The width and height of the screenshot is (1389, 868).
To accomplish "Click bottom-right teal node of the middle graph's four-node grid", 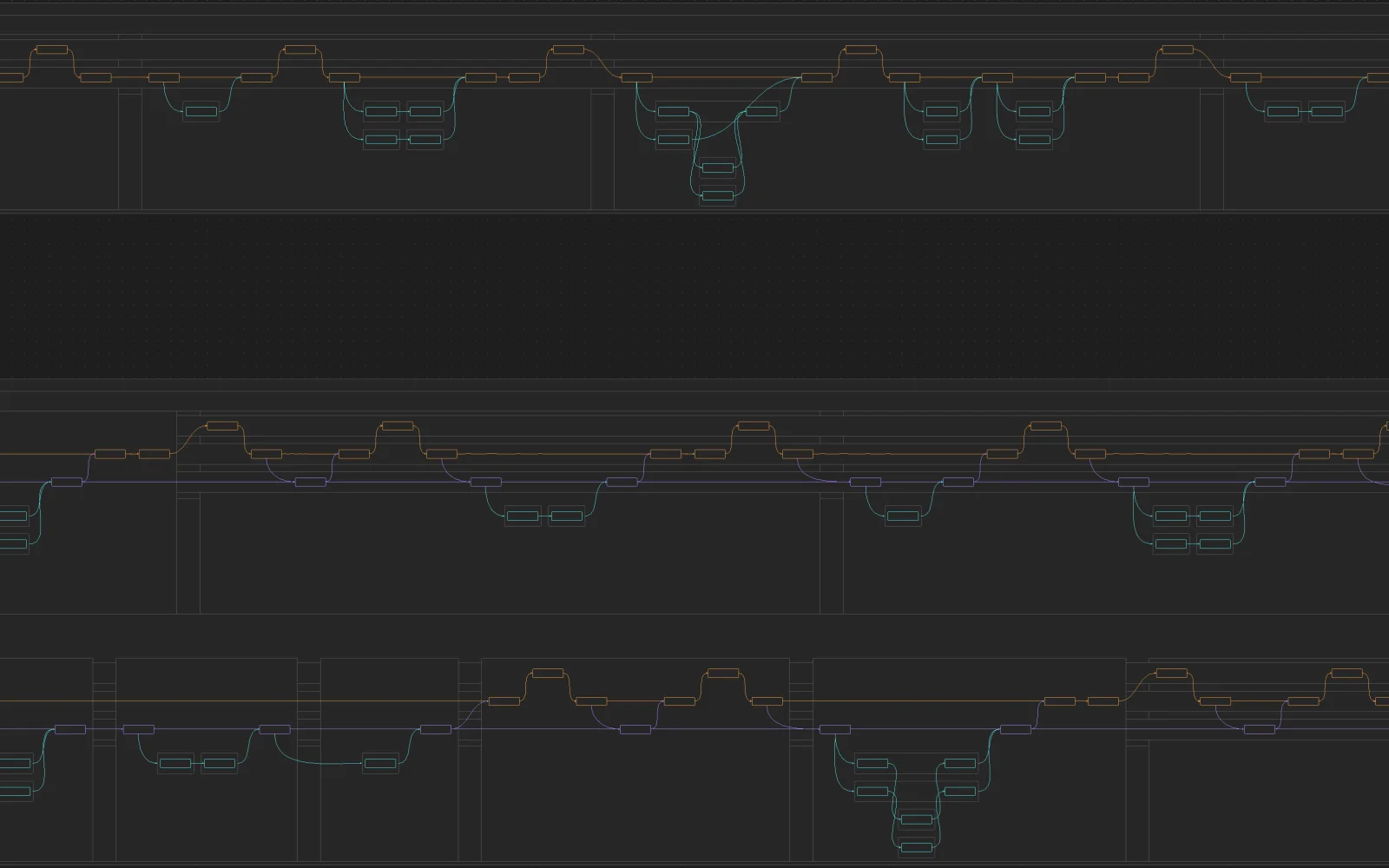I will pos(1215,543).
